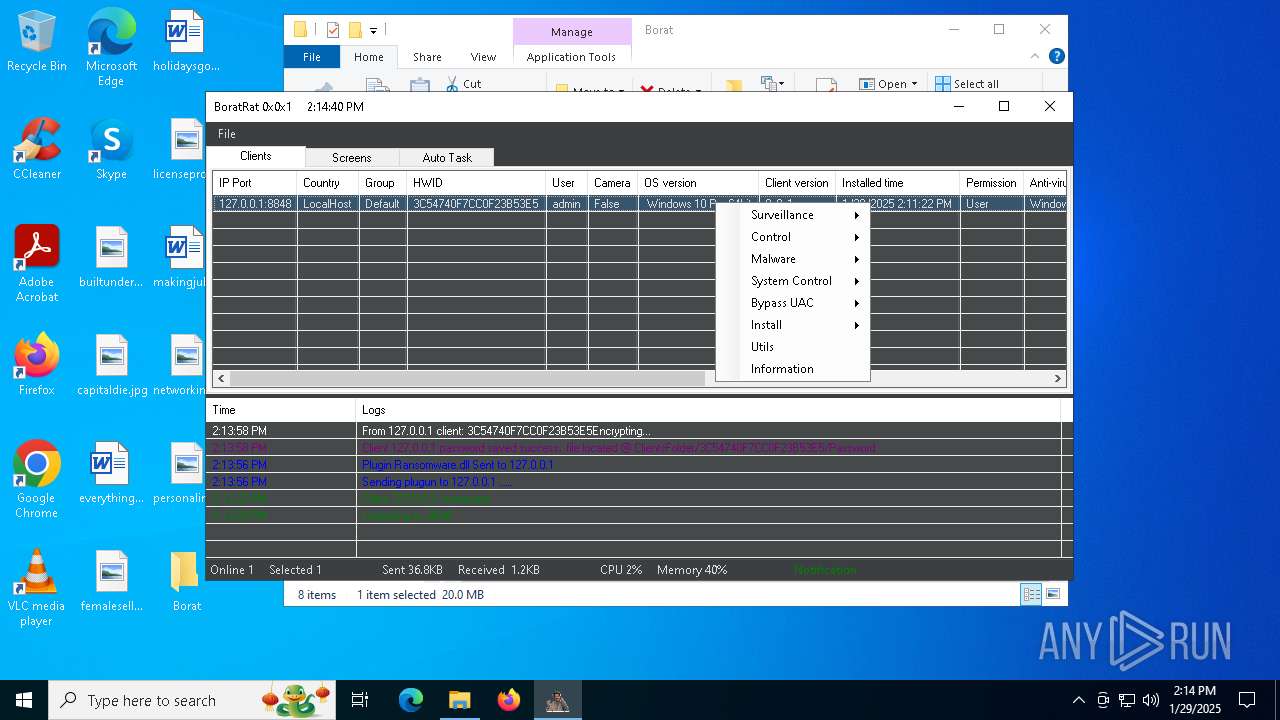
Task: Click client list horizontal scrollbar thumb
Action: click(467, 378)
